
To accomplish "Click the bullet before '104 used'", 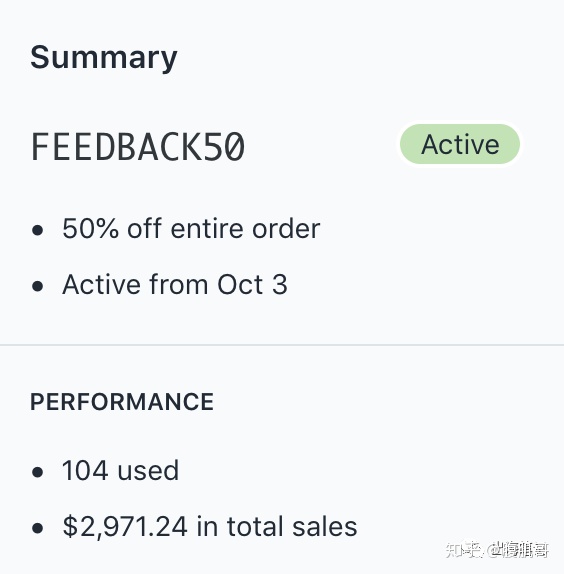I will (x=37, y=472).
